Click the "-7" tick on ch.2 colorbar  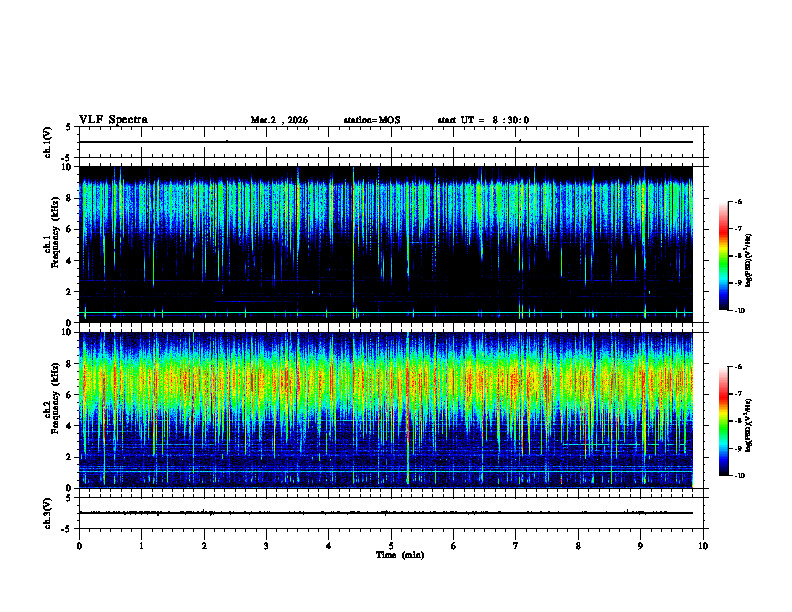click(x=737, y=394)
